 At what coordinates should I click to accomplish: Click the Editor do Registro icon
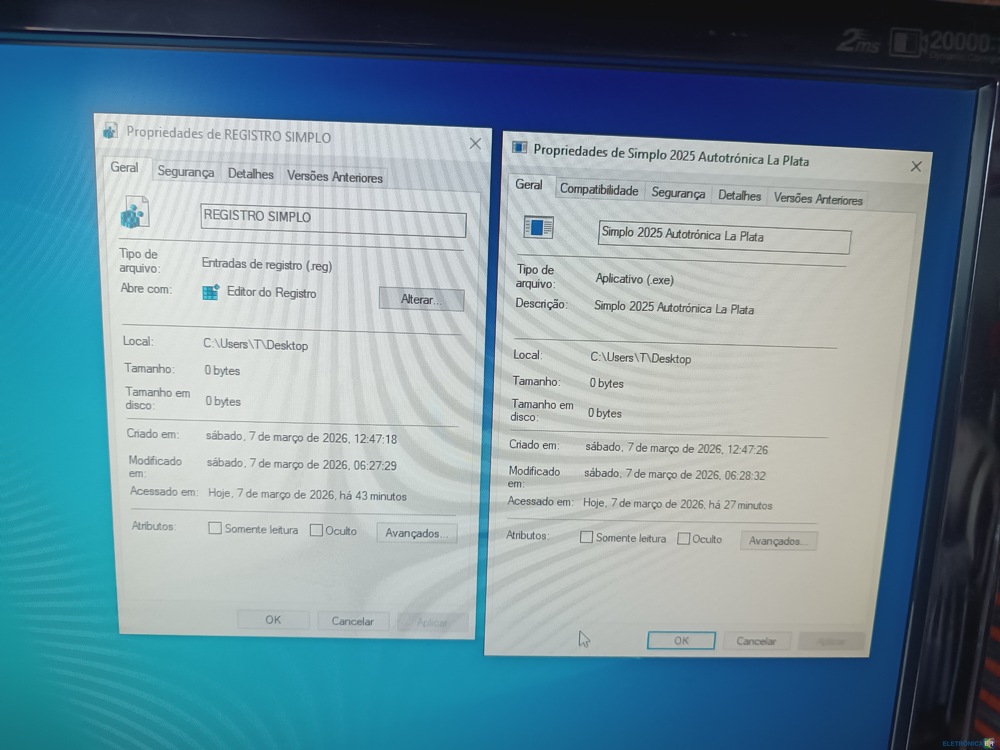coord(210,293)
